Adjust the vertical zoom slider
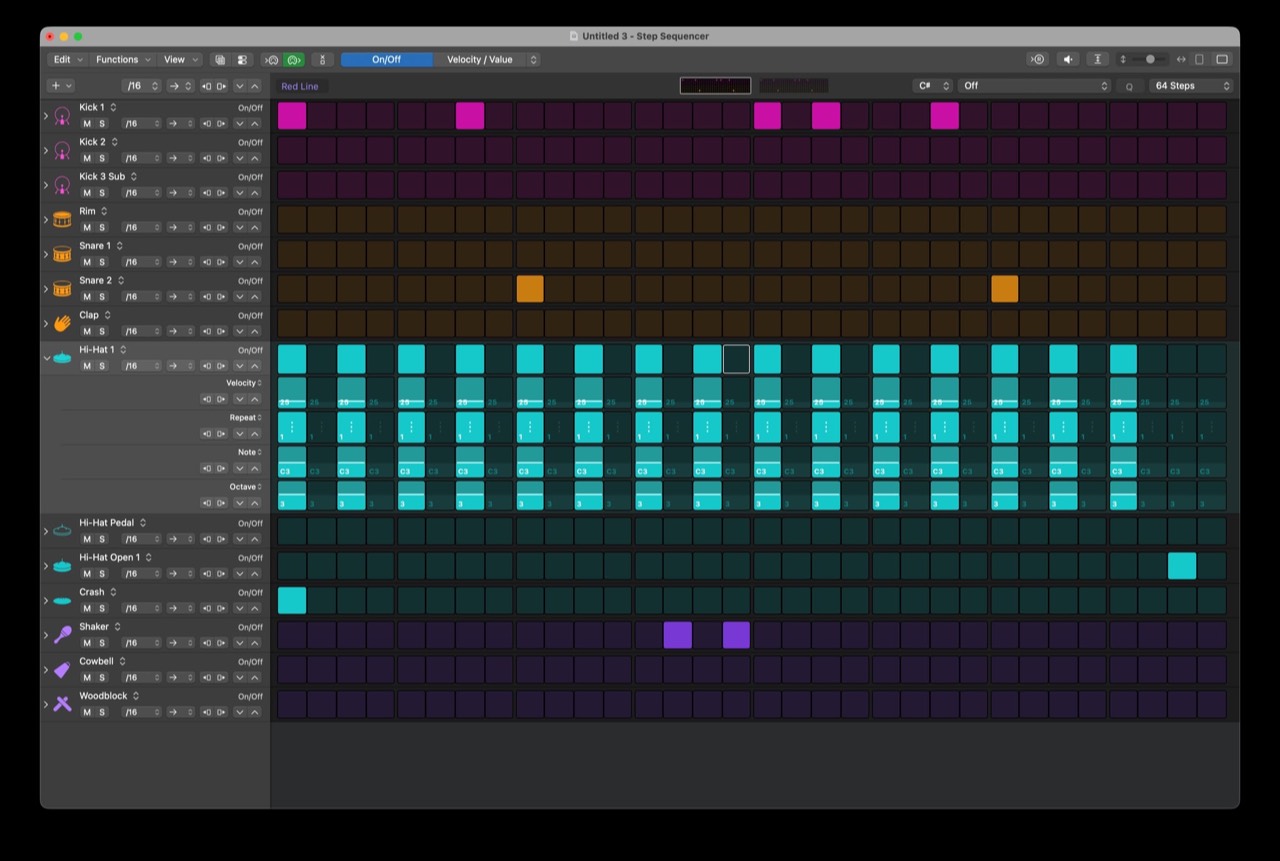Viewport: 1280px width, 861px height. (x=1150, y=59)
